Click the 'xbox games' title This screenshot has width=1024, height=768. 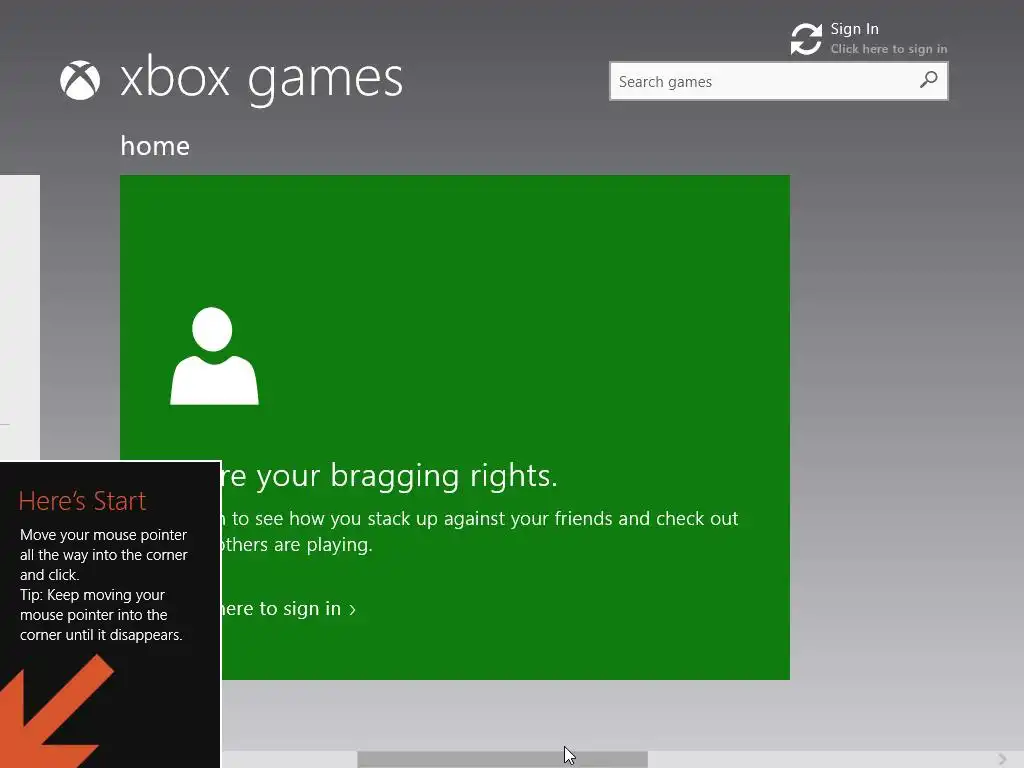click(261, 79)
